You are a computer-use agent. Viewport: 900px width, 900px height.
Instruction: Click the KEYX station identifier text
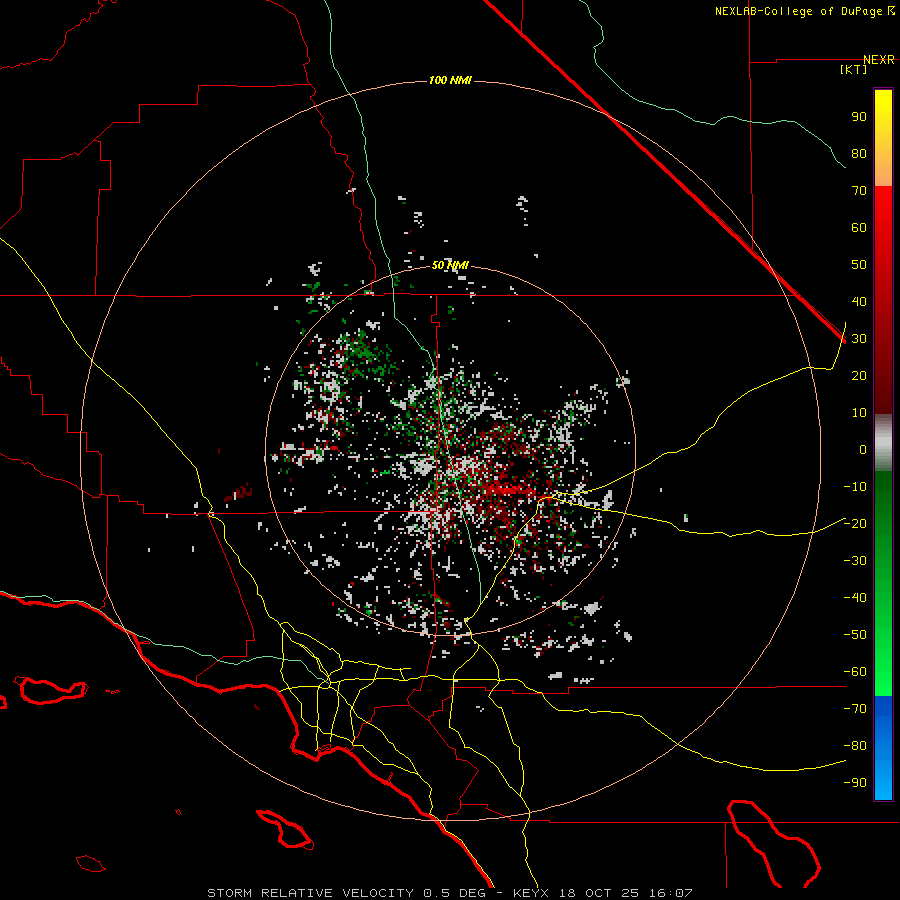coord(531,893)
